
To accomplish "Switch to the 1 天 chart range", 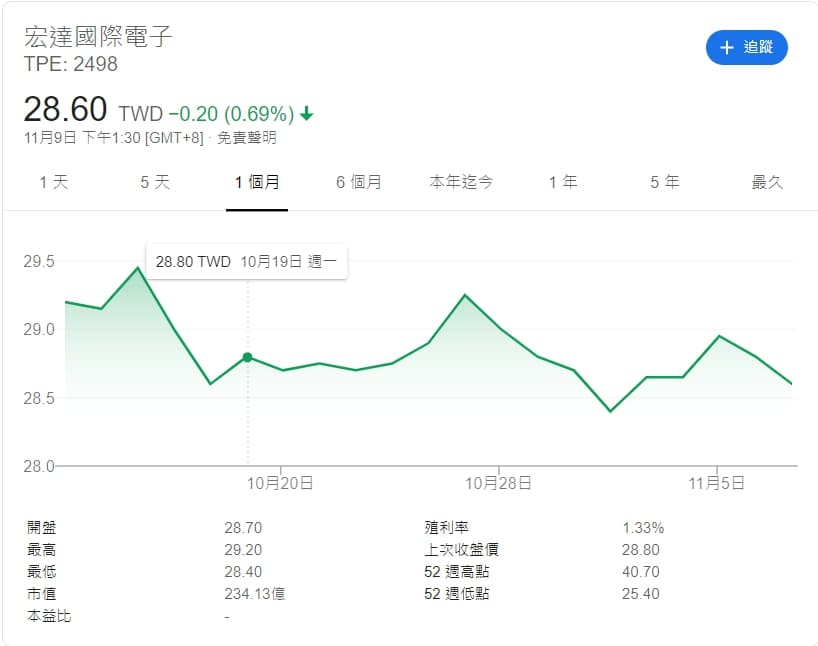I will coord(54,182).
